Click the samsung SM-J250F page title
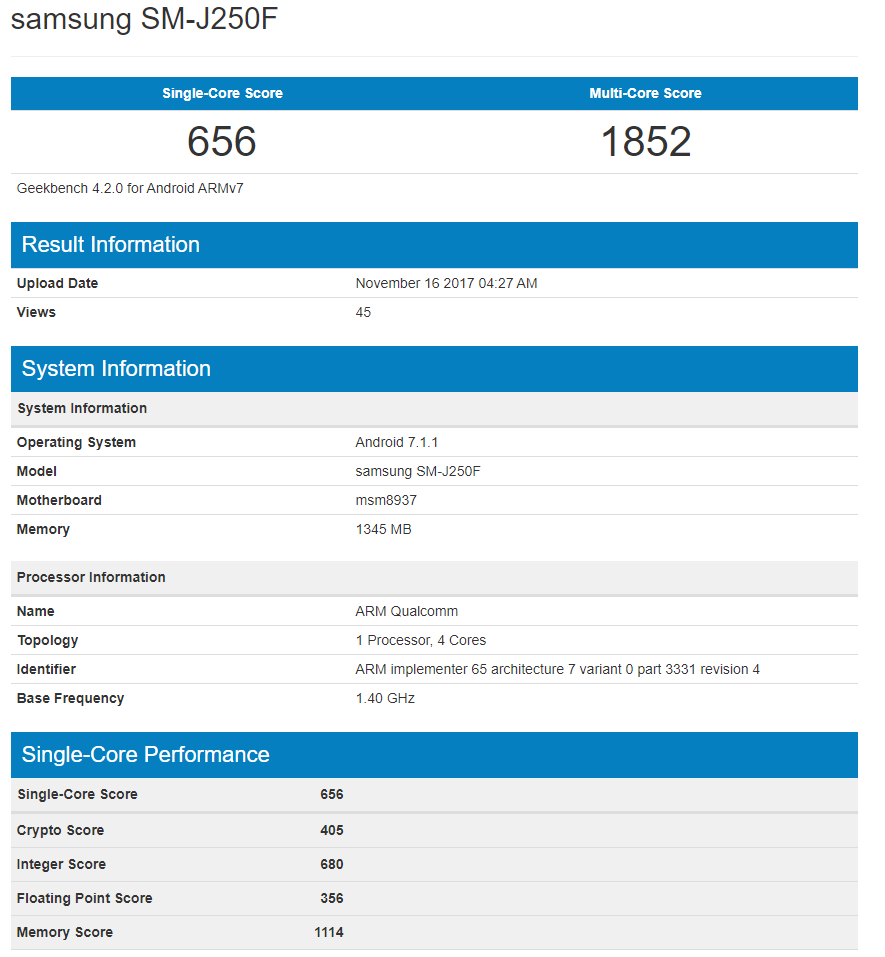 coord(144,18)
